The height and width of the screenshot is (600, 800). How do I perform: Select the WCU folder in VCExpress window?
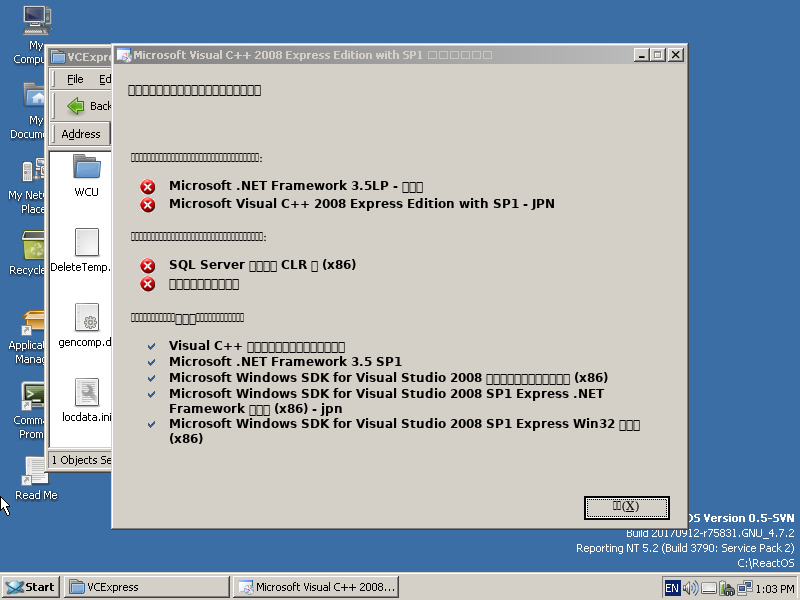(x=86, y=167)
